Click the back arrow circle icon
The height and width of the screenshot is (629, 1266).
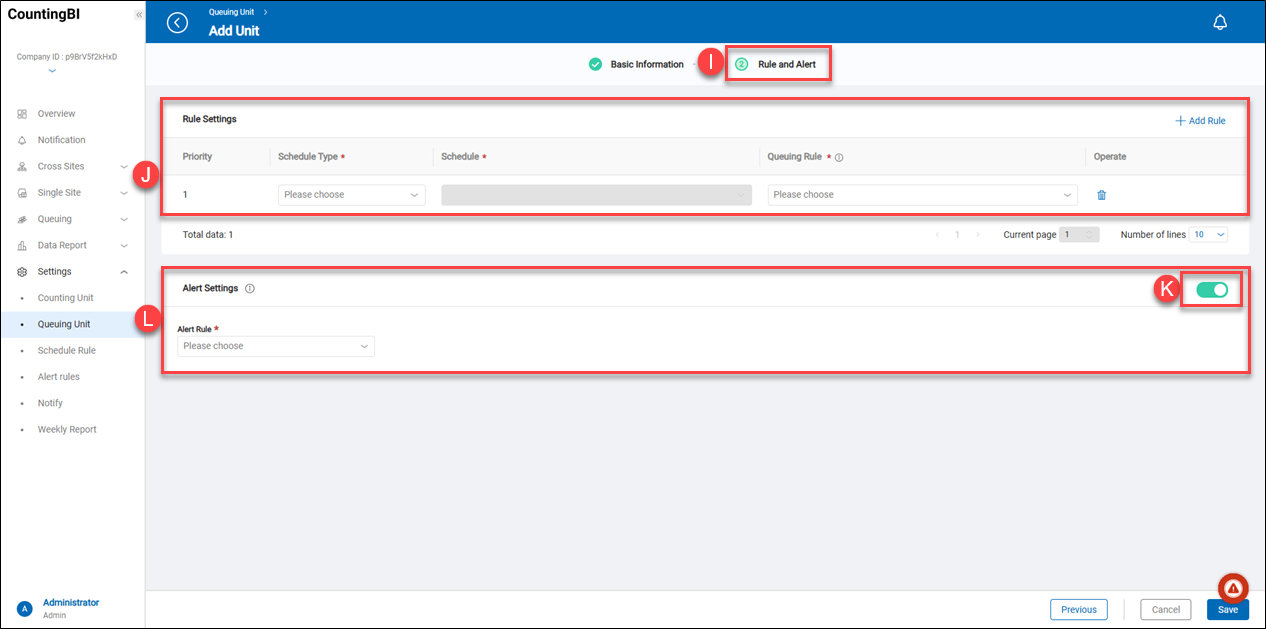click(x=177, y=23)
